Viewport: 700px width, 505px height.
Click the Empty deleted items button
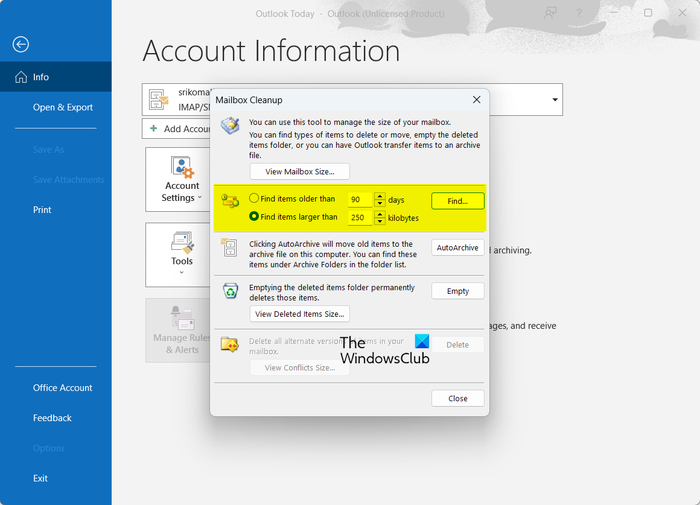click(458, 291)
